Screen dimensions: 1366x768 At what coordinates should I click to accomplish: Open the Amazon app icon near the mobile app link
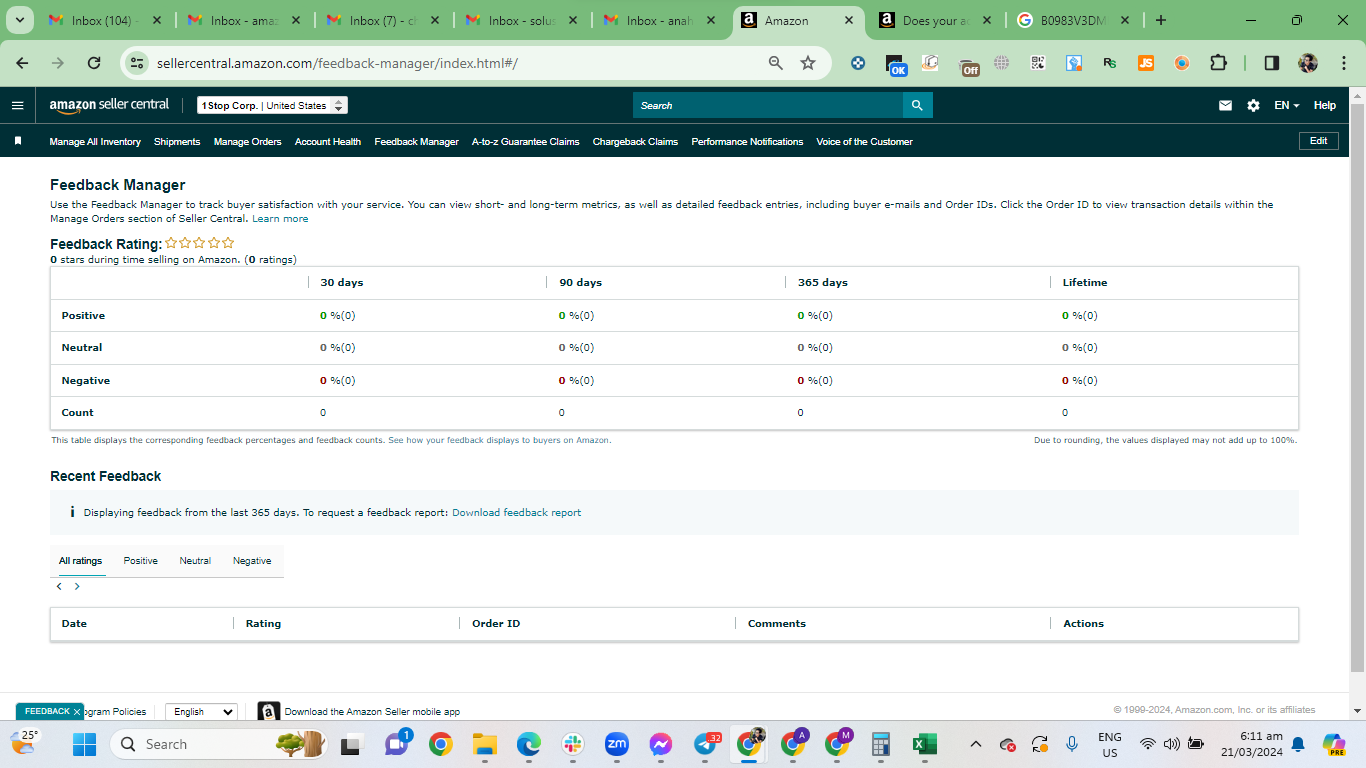pos(268,712)
